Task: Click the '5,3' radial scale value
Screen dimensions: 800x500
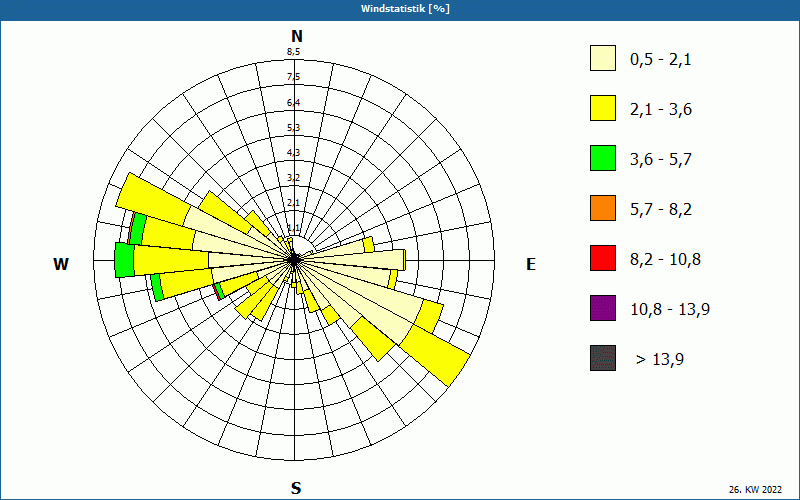Action: pyautogui.click(x=293, y=128)
